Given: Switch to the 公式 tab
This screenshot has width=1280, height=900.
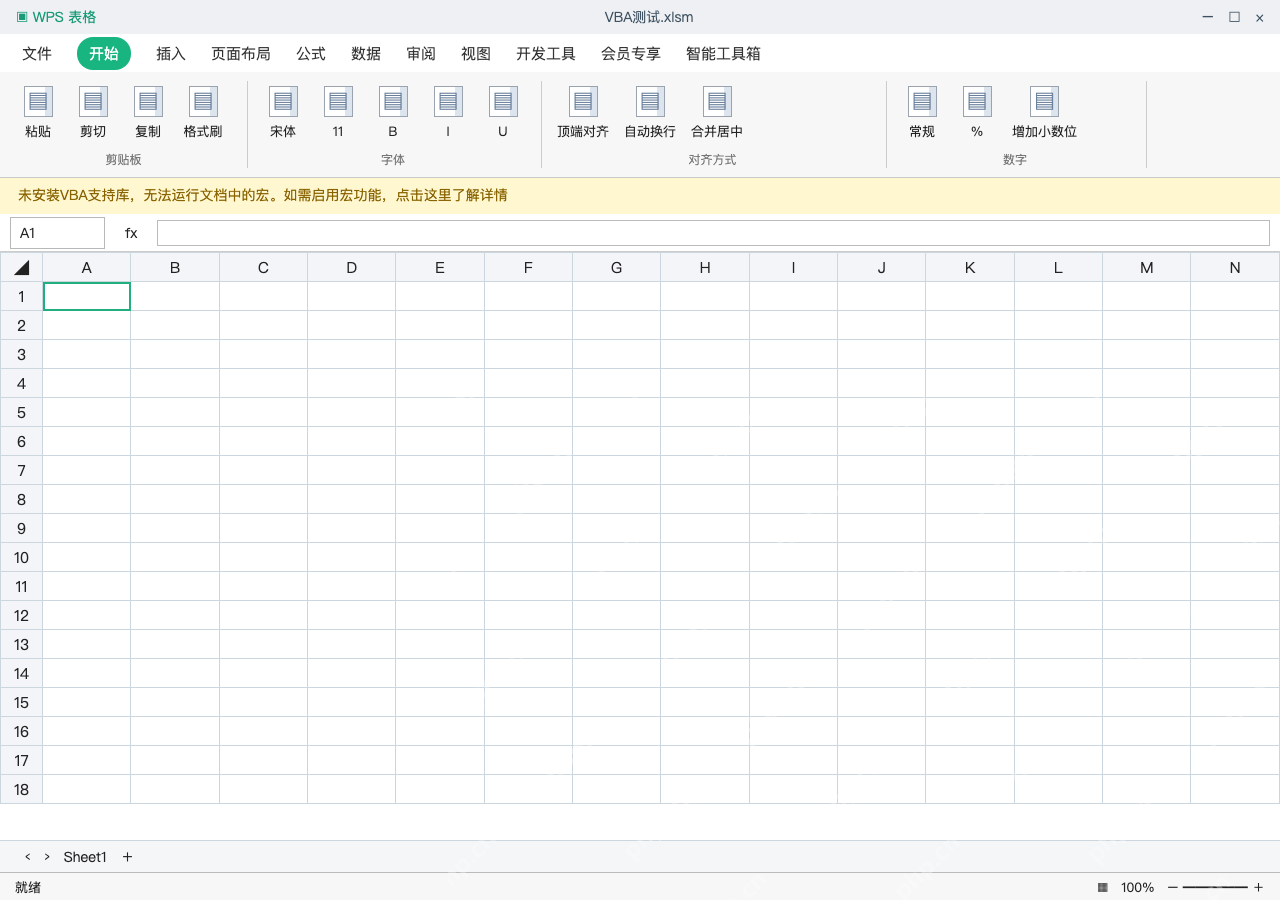Looking at the screenshot, I should [311, 54].
